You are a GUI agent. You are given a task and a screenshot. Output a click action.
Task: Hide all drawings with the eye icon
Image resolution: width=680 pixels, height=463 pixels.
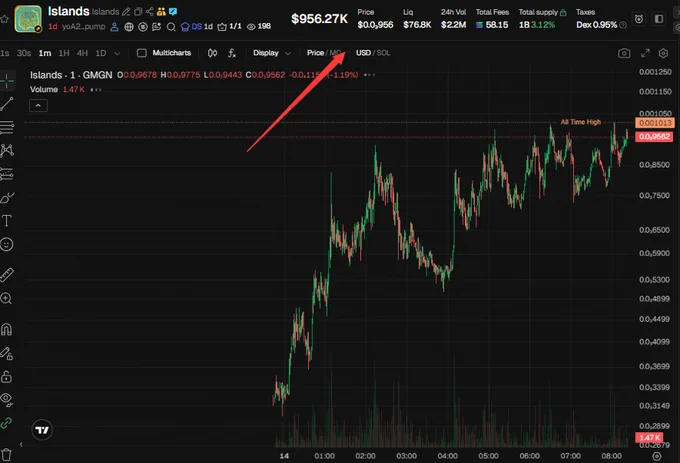coord(7,399)
